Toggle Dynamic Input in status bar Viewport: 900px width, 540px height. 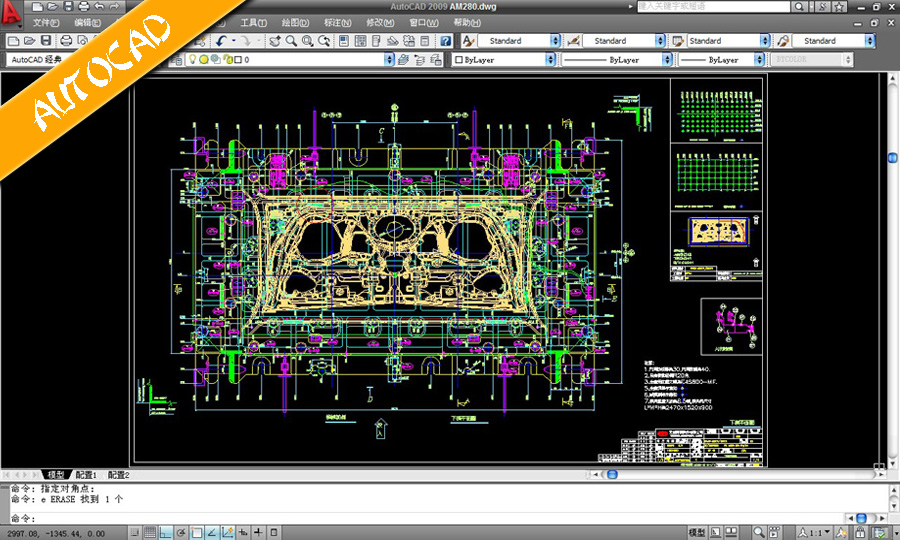click(243, 533)
